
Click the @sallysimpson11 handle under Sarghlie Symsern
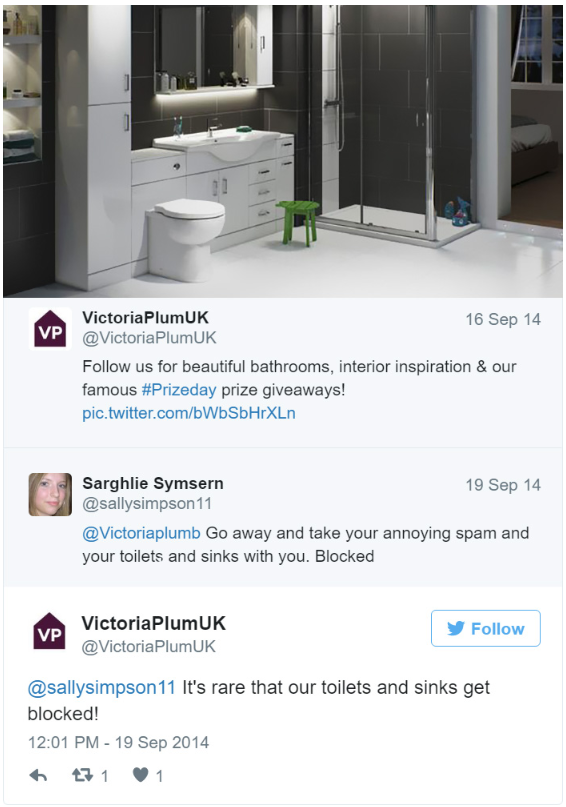point(147,503)
